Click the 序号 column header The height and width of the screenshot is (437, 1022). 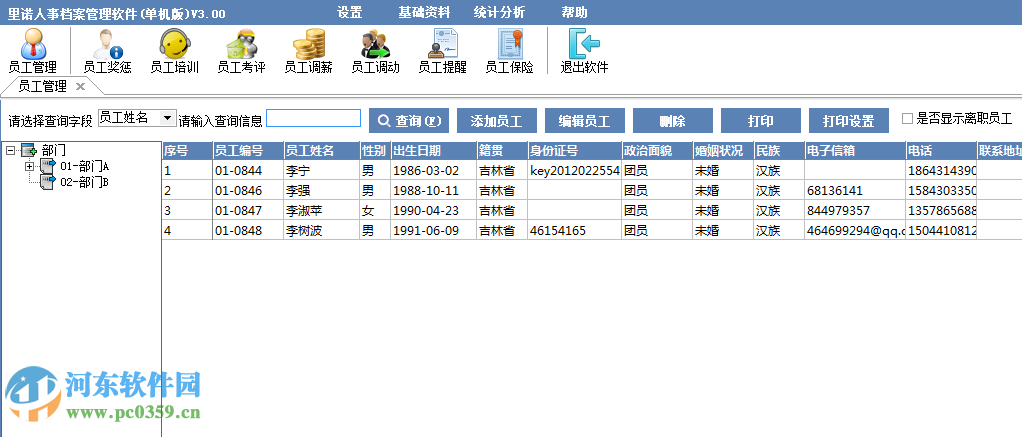(188, 151)
